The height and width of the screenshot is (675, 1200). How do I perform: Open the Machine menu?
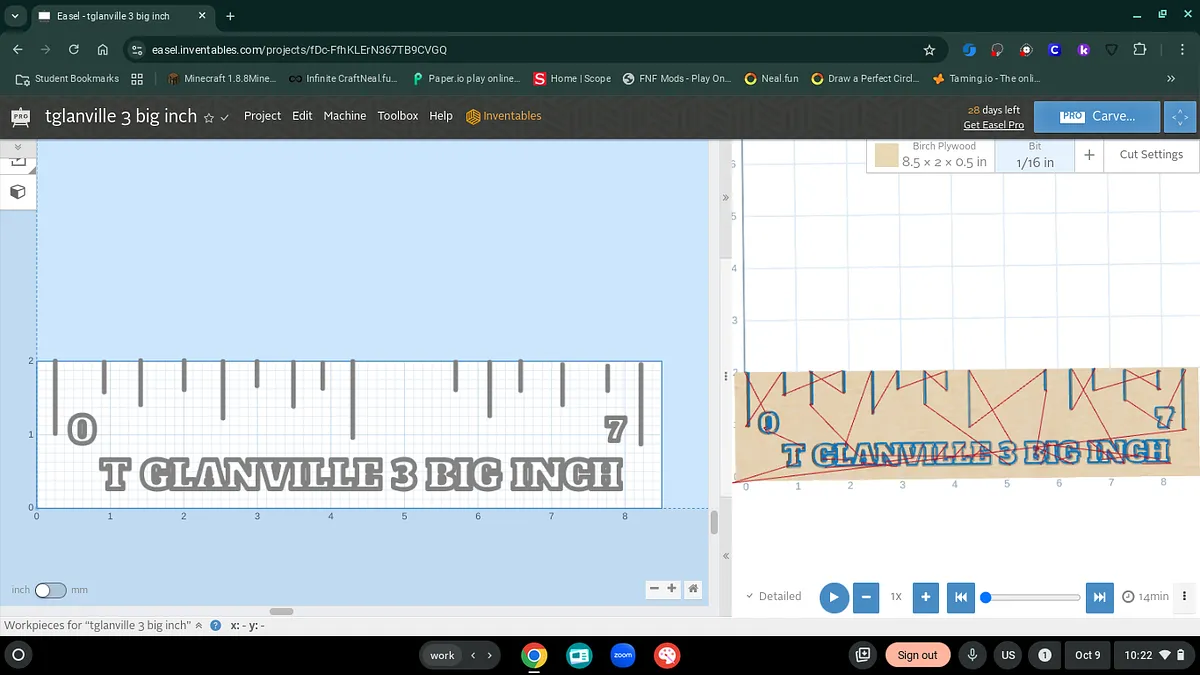coord(344,116)
